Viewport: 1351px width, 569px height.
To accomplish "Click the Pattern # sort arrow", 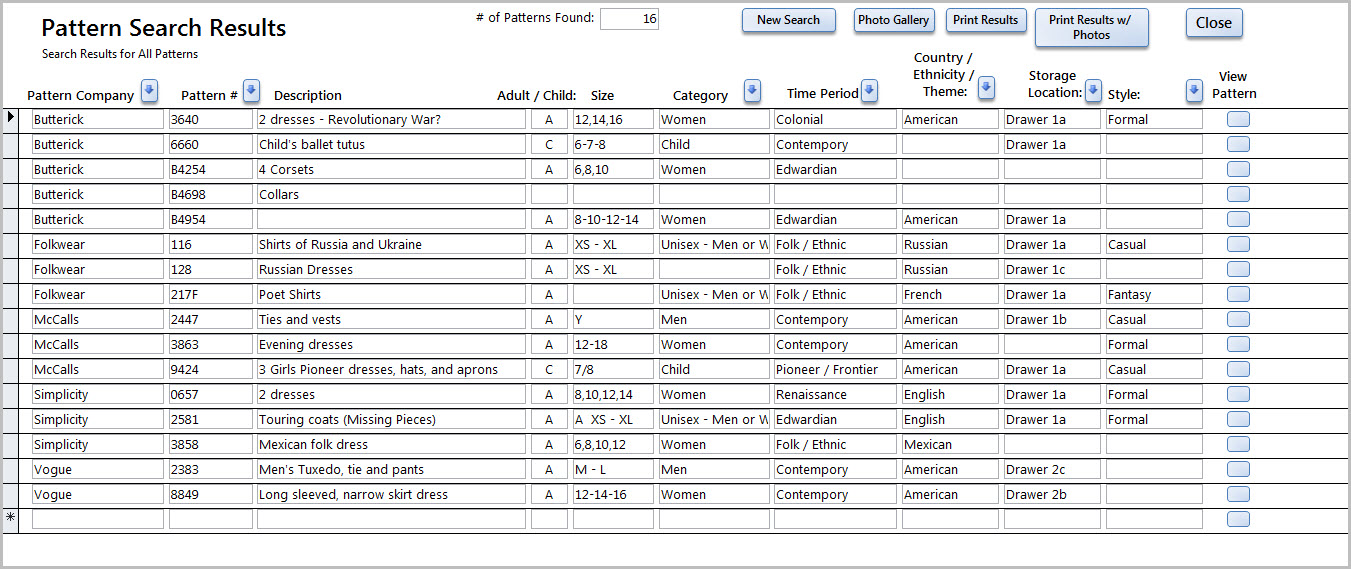I will coord(252,91).
